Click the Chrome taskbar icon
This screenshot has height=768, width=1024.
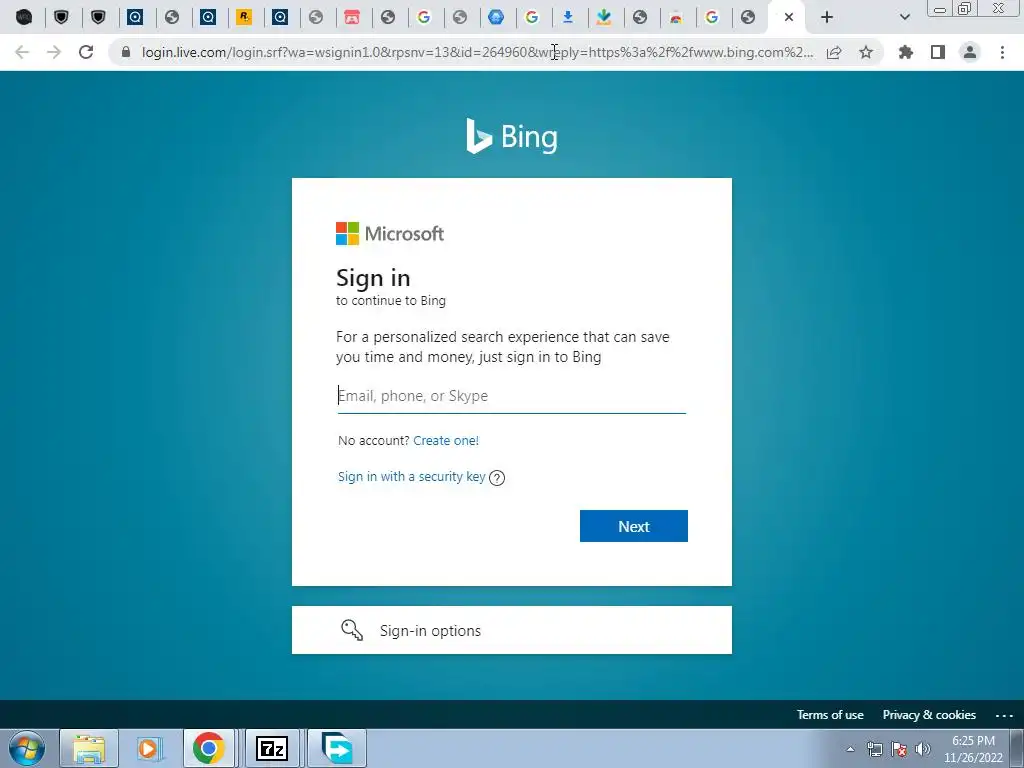point(208,748)
